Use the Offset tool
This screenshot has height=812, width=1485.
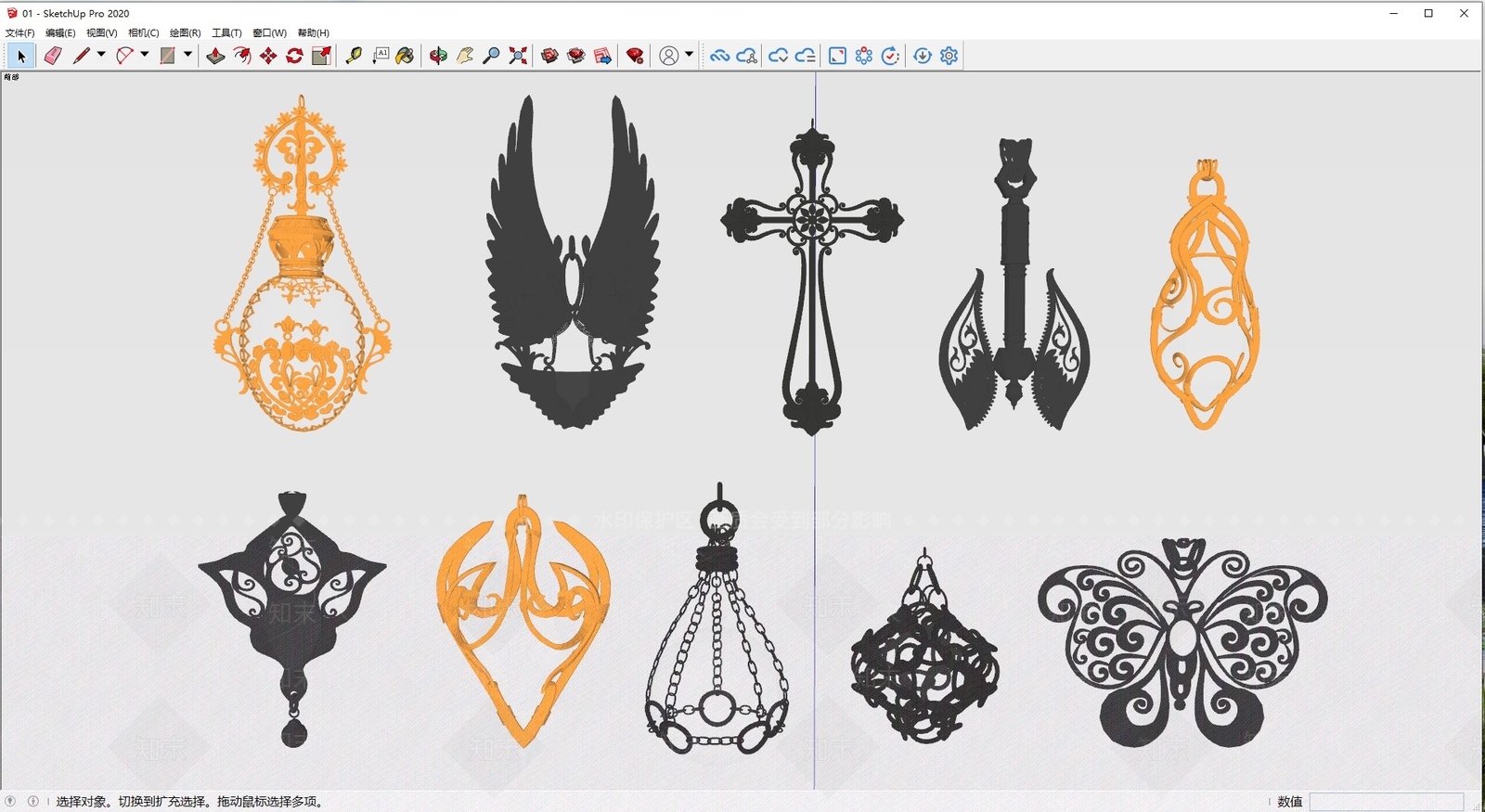tap(242, 56)
